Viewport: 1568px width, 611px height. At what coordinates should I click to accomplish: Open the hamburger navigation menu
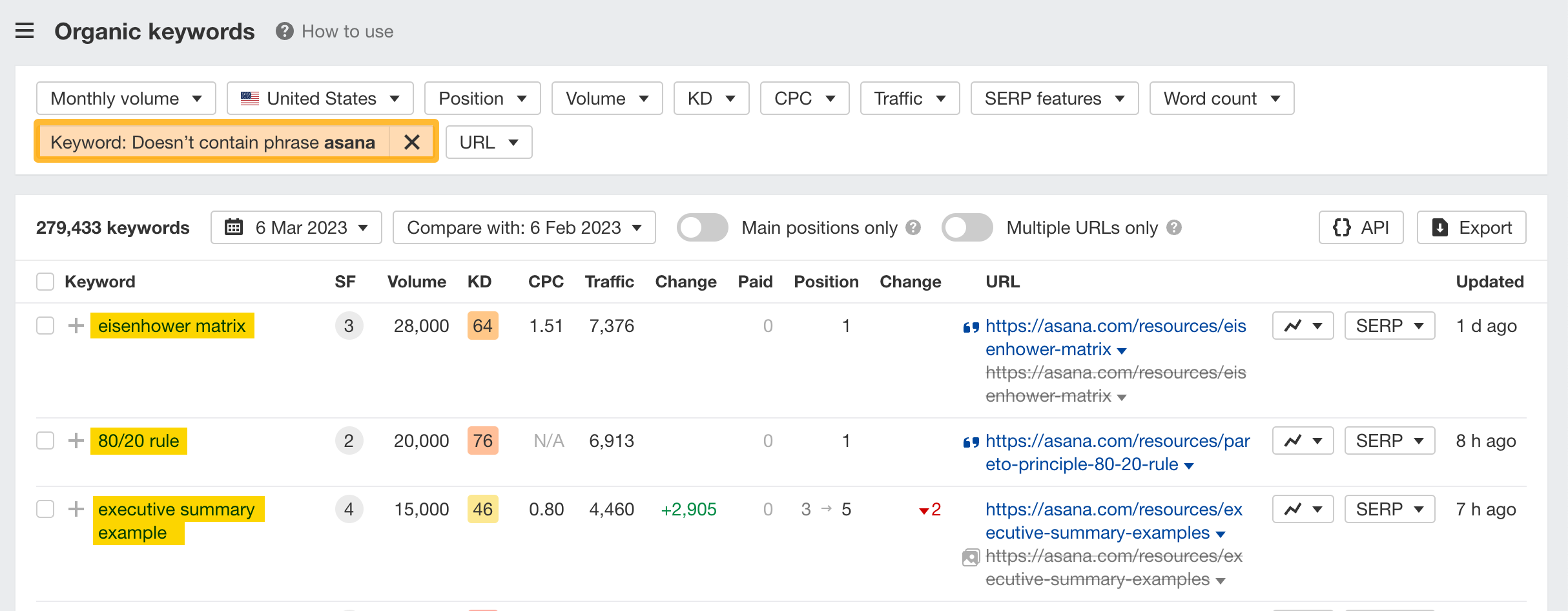tap(25, 31)
